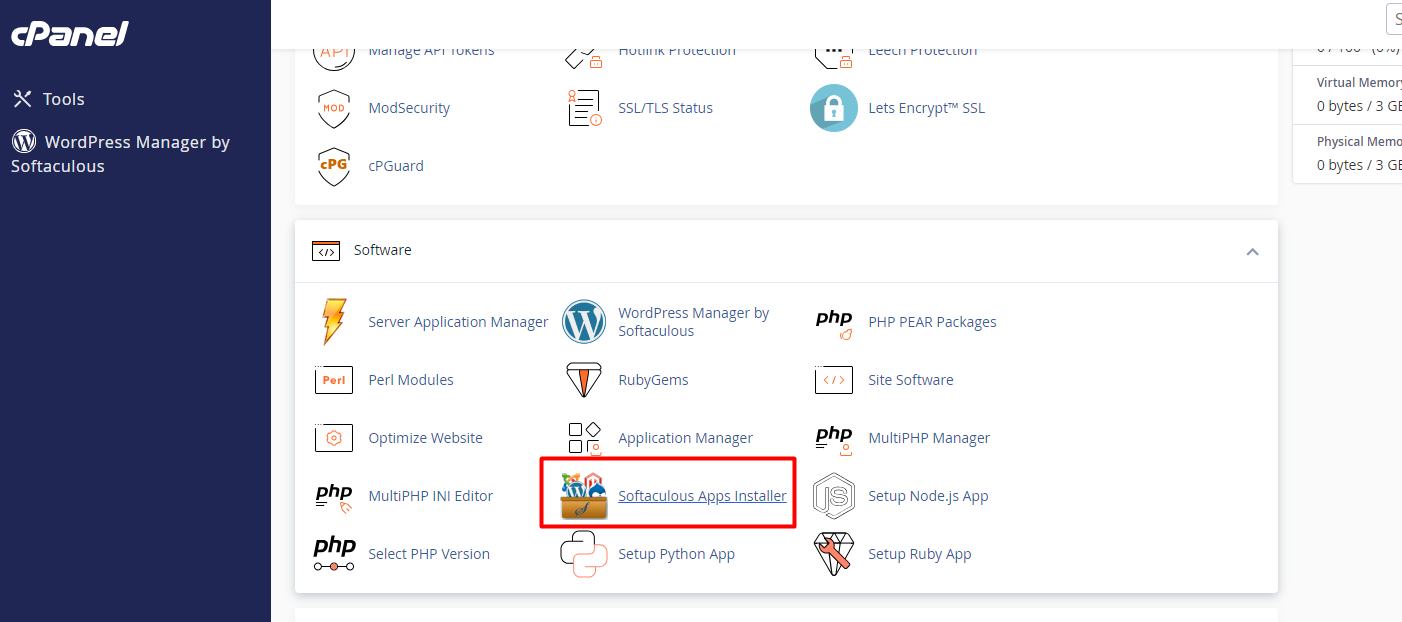
Task: Click the Software section header icon
Action: [326, 251]
